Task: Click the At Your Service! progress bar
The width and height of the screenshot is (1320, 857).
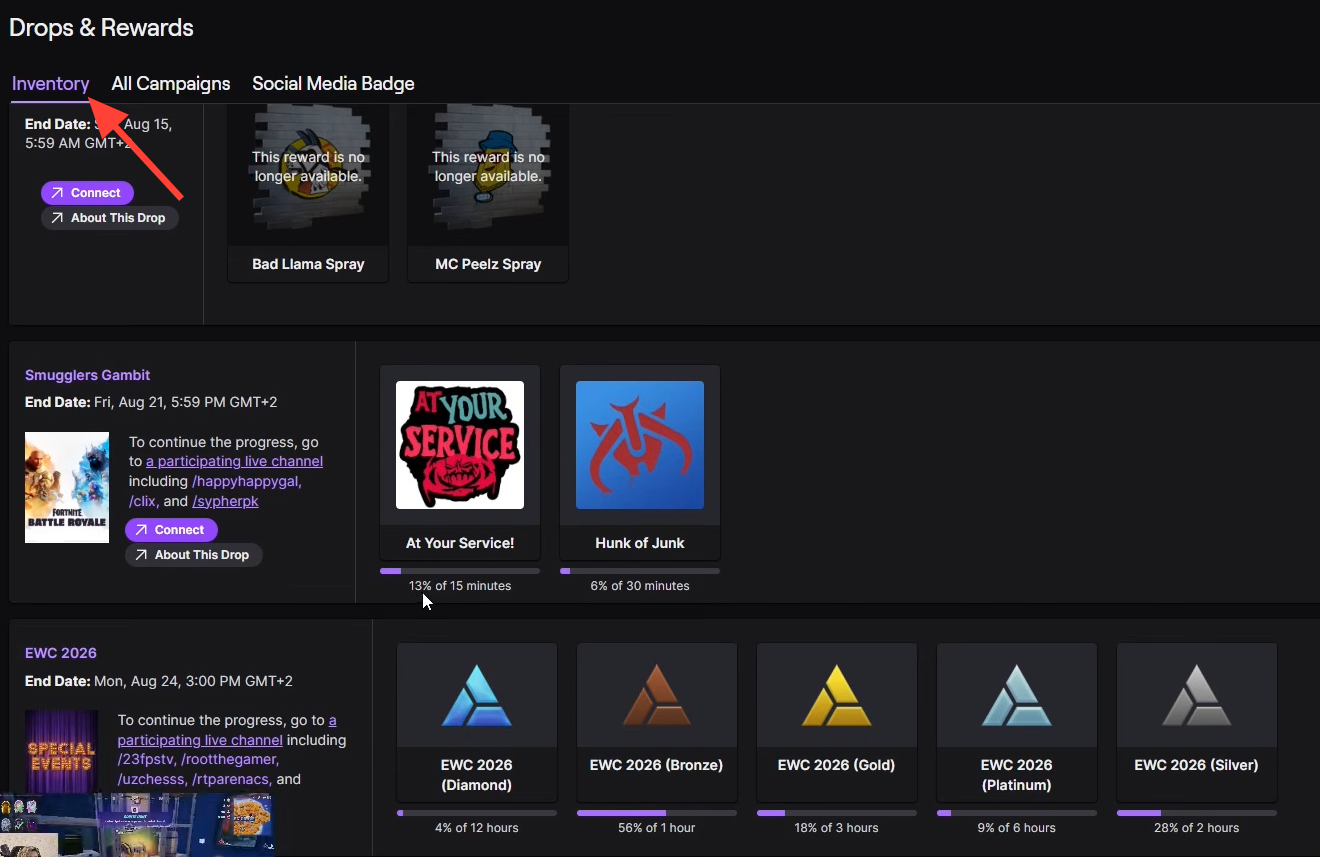Action: click(x=460, y=571)
